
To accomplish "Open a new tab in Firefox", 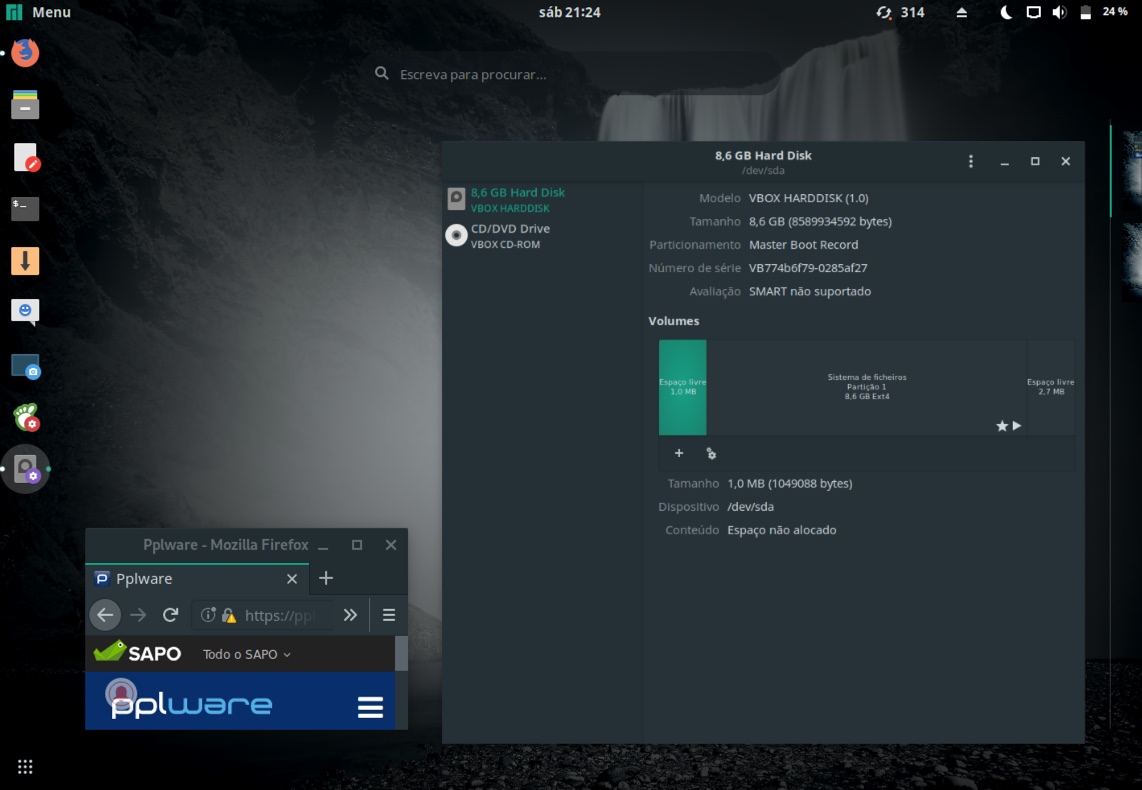I will [326, 578].
